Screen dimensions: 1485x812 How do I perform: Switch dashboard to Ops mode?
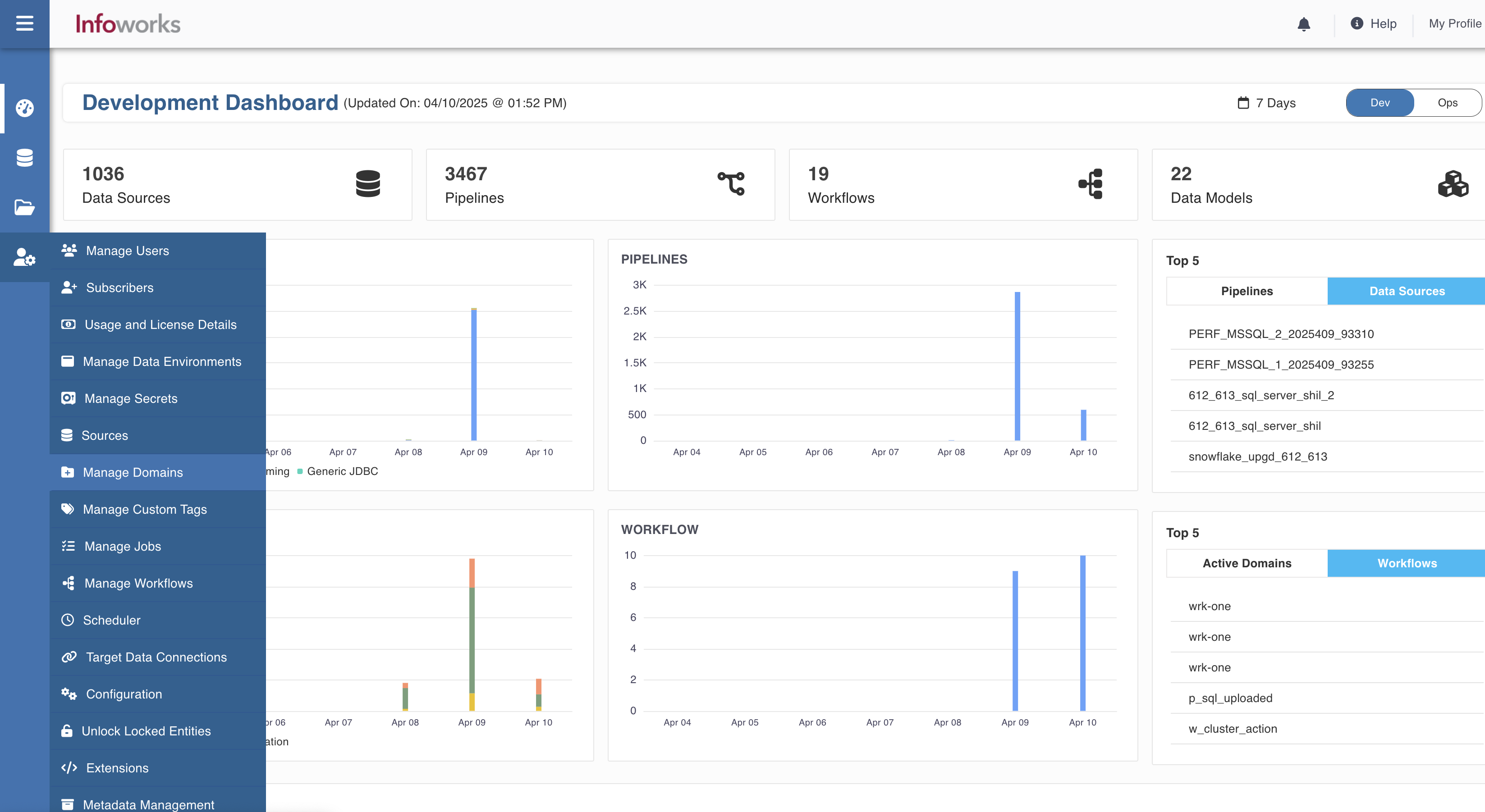tap(1447, 103)
